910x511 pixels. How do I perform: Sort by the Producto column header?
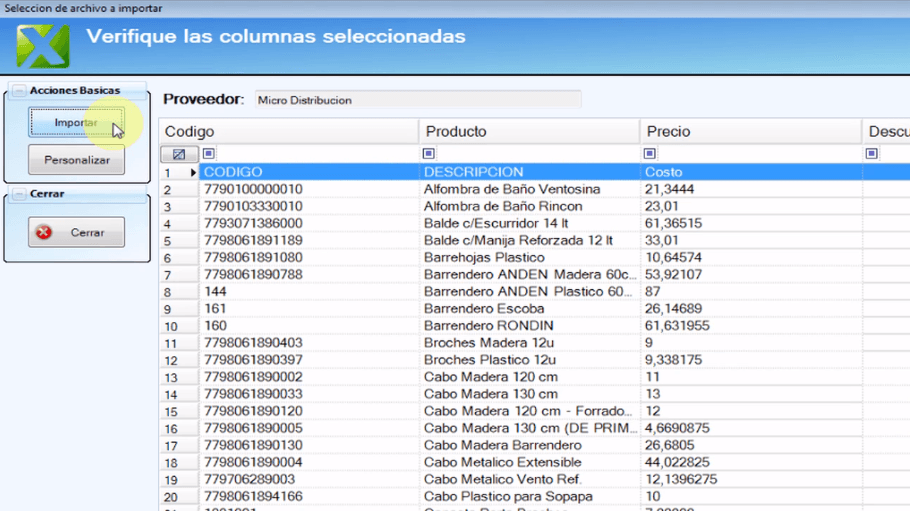pos(528,132)
